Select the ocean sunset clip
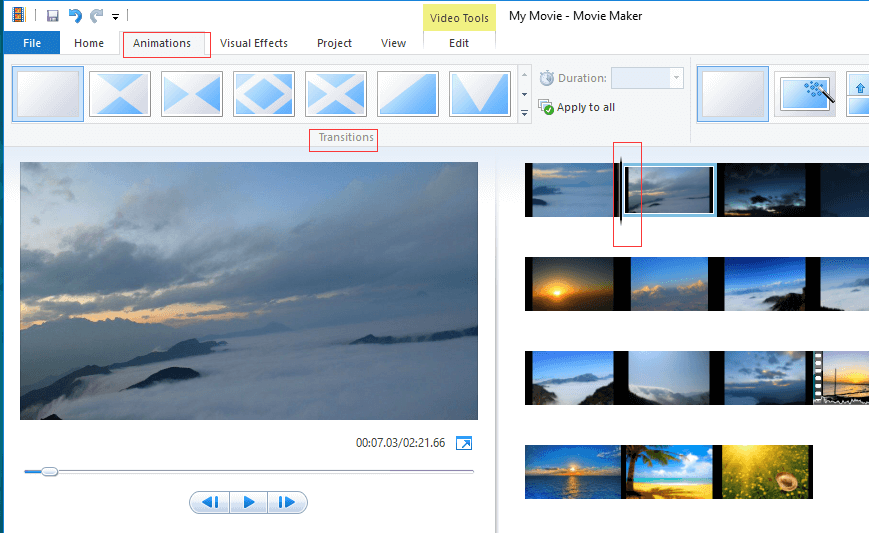The height and width of the screenshot is (533, 869). (x=573, y=472)
